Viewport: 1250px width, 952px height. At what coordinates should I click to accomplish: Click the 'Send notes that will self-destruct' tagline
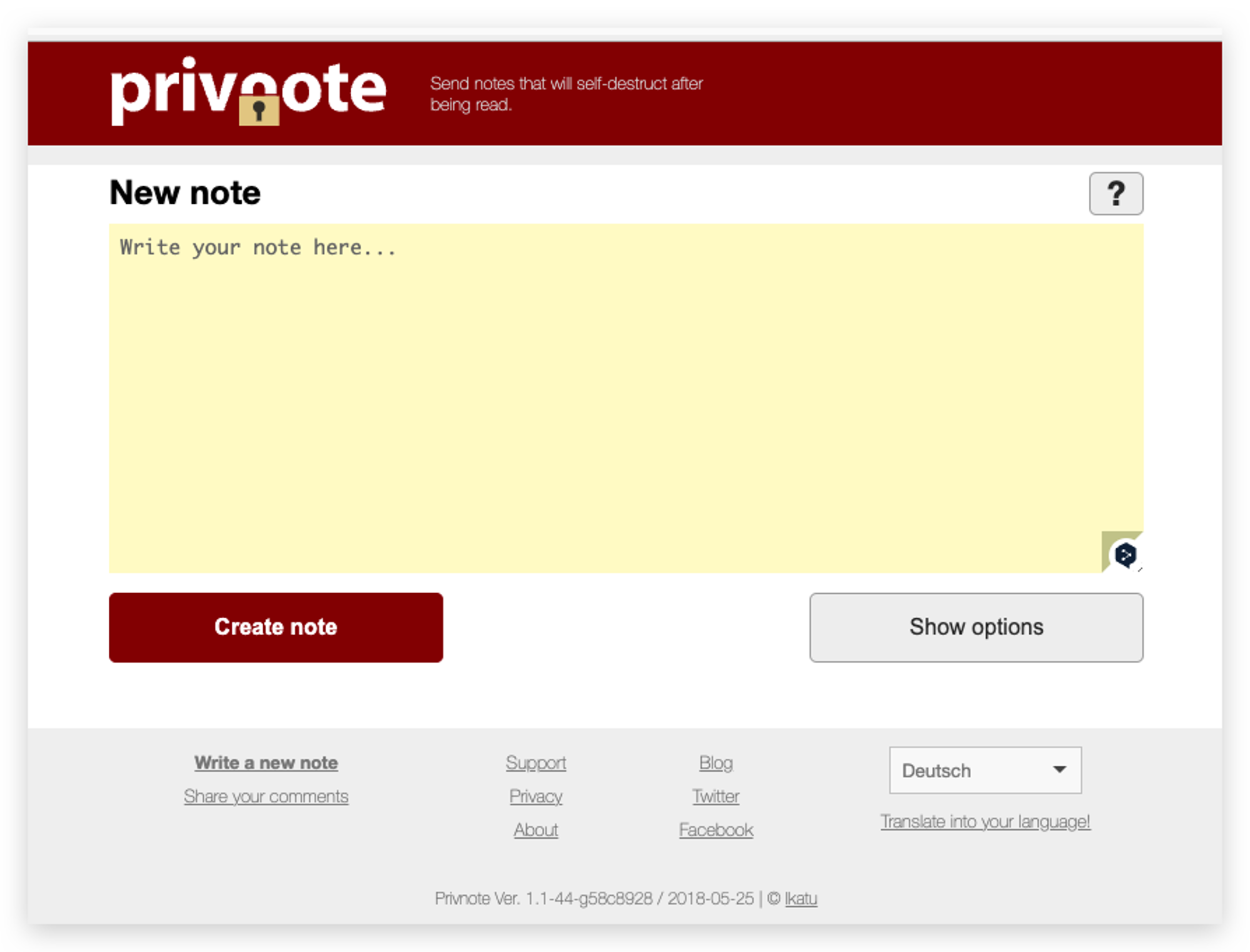pos(566,94)
